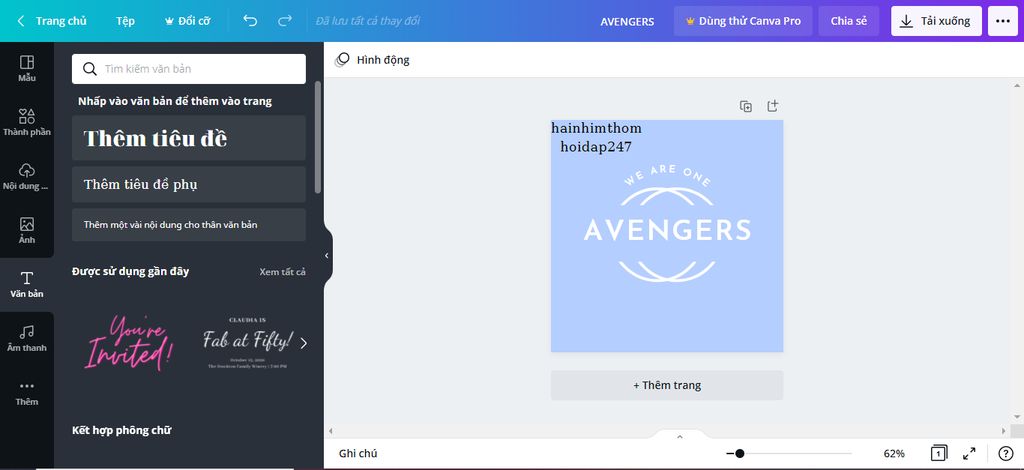Click Xem tất cả link
Viewport: 1024px width, 470px height.
282,272
